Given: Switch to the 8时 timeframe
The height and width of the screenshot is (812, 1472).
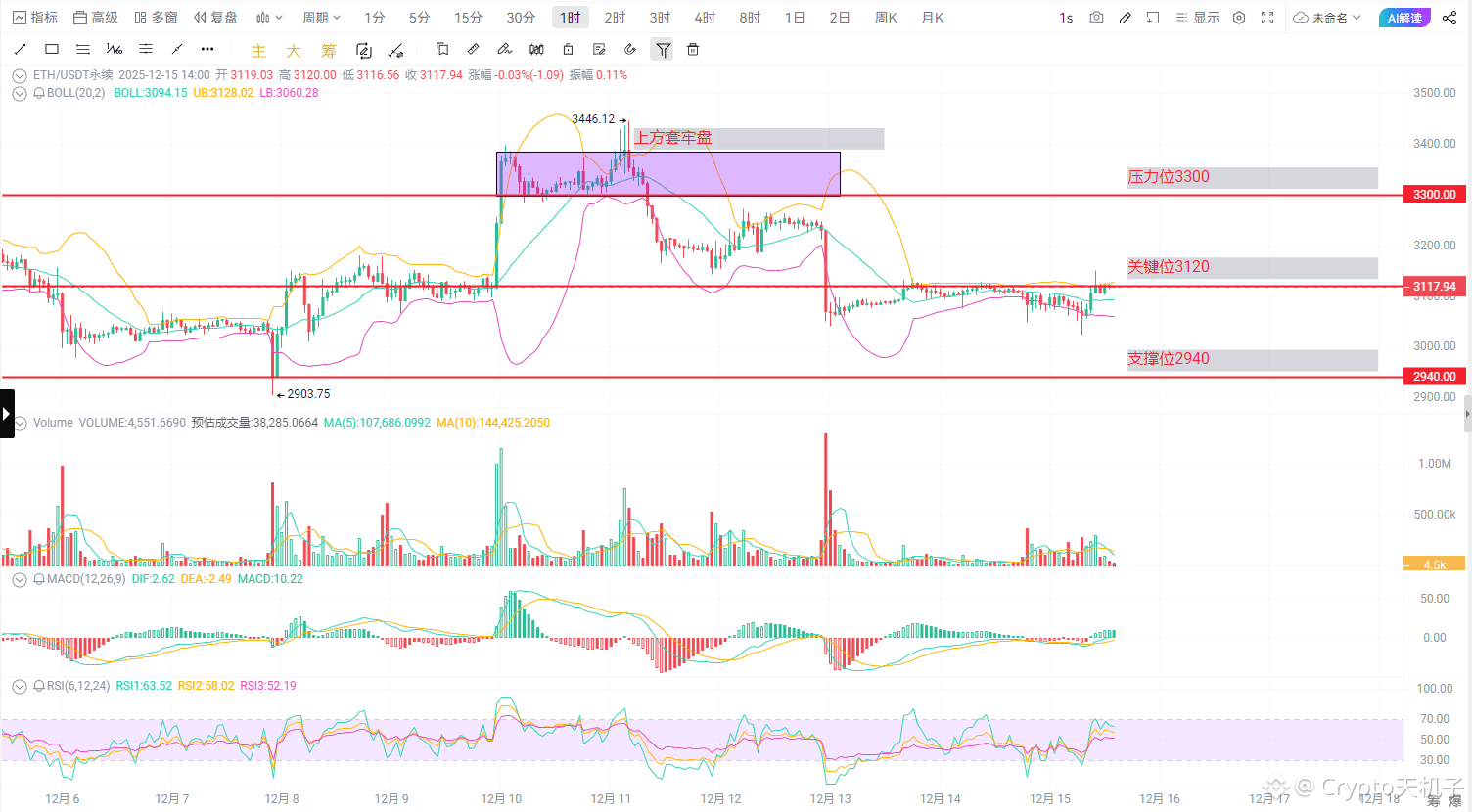Looking at the screenshot, I should 750,18.
